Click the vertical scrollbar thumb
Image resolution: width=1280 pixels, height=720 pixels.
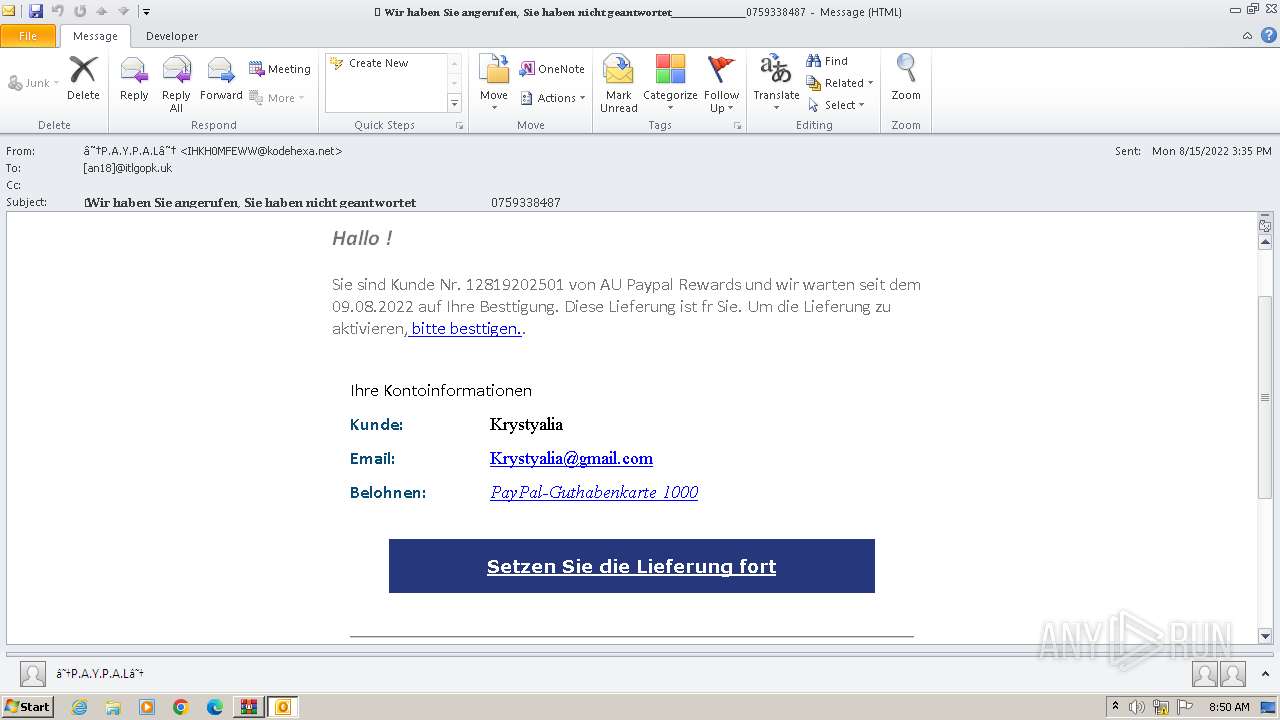click(x=1265, y=397)
